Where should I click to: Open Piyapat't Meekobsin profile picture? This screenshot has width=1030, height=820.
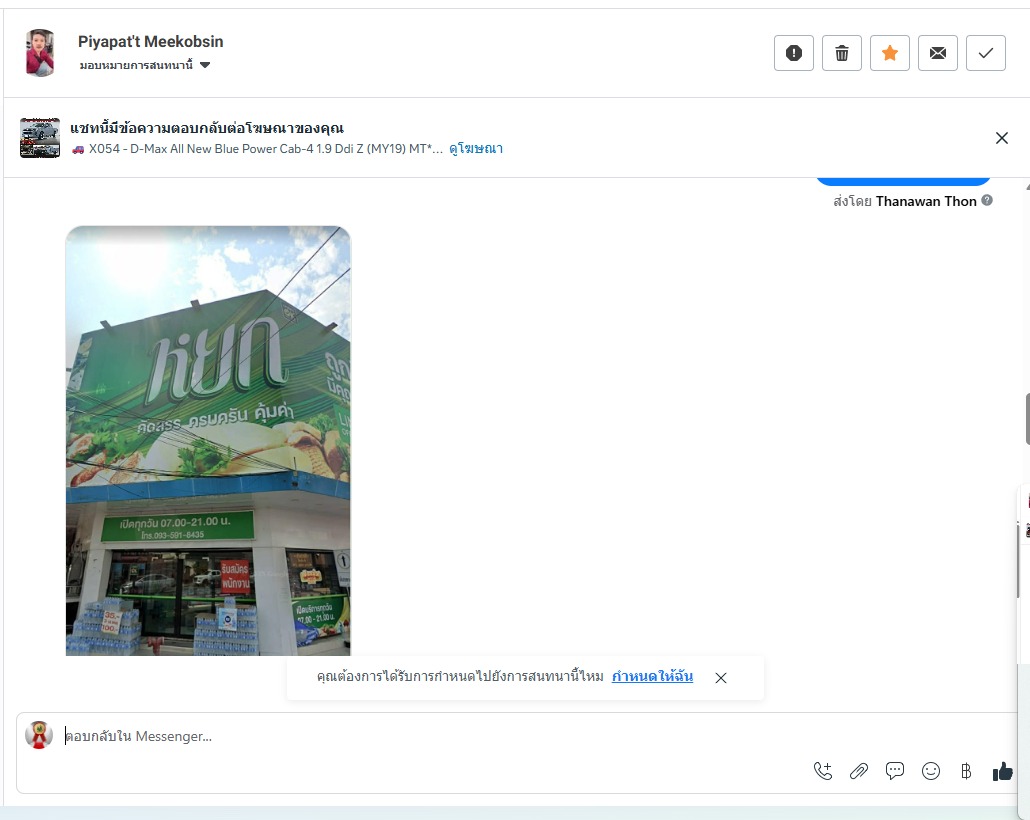coord(40,53)
